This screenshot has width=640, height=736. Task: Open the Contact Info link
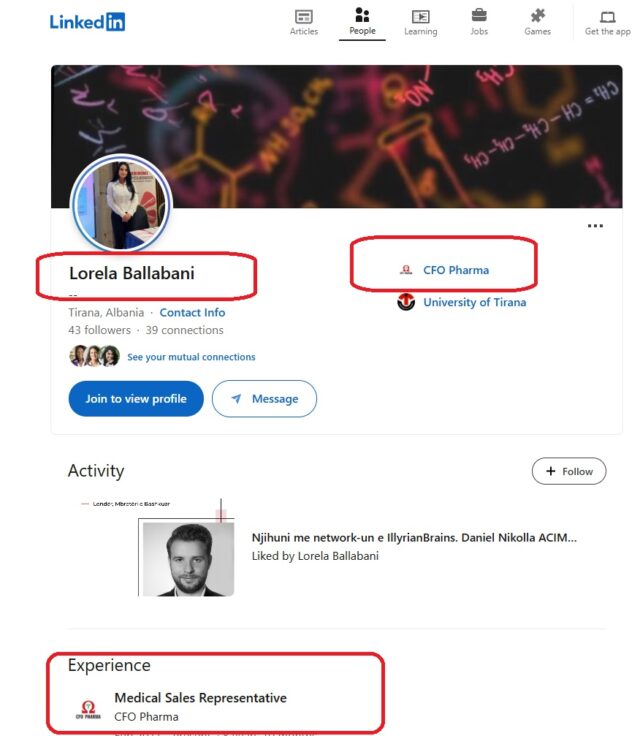[192, 313]
